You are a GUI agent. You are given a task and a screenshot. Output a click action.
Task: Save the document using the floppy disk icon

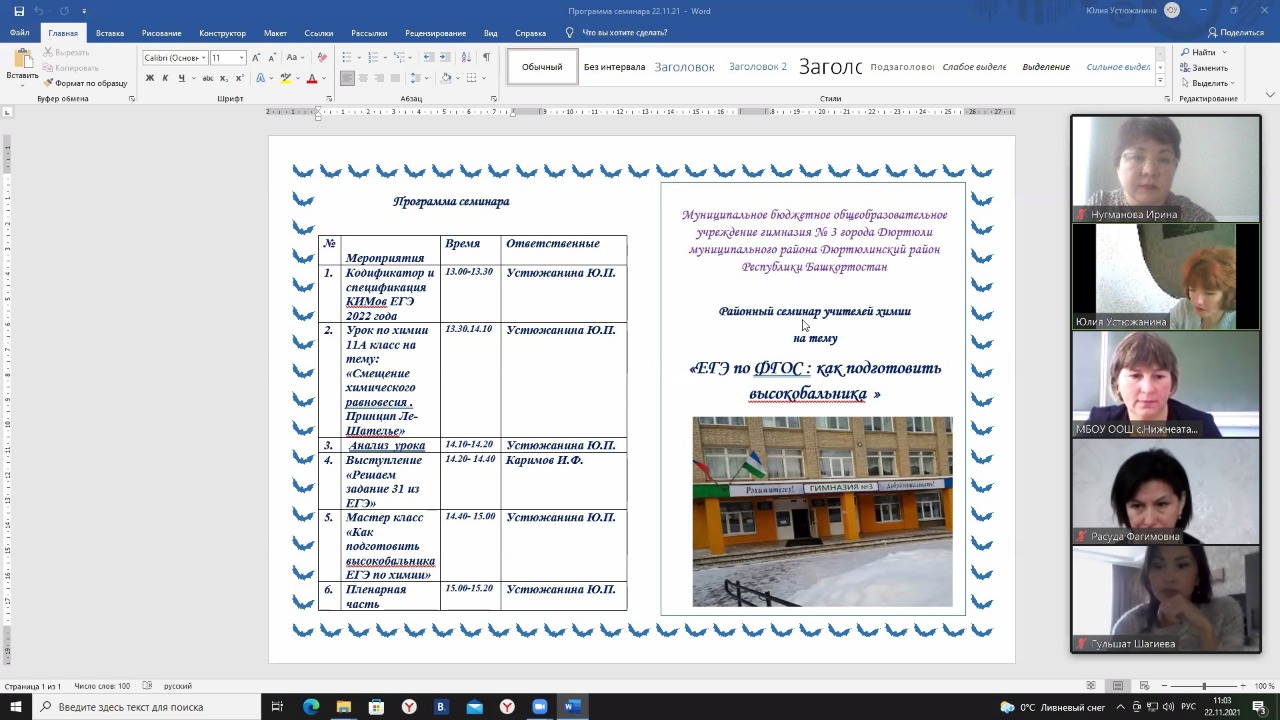[x=19, y=11]
